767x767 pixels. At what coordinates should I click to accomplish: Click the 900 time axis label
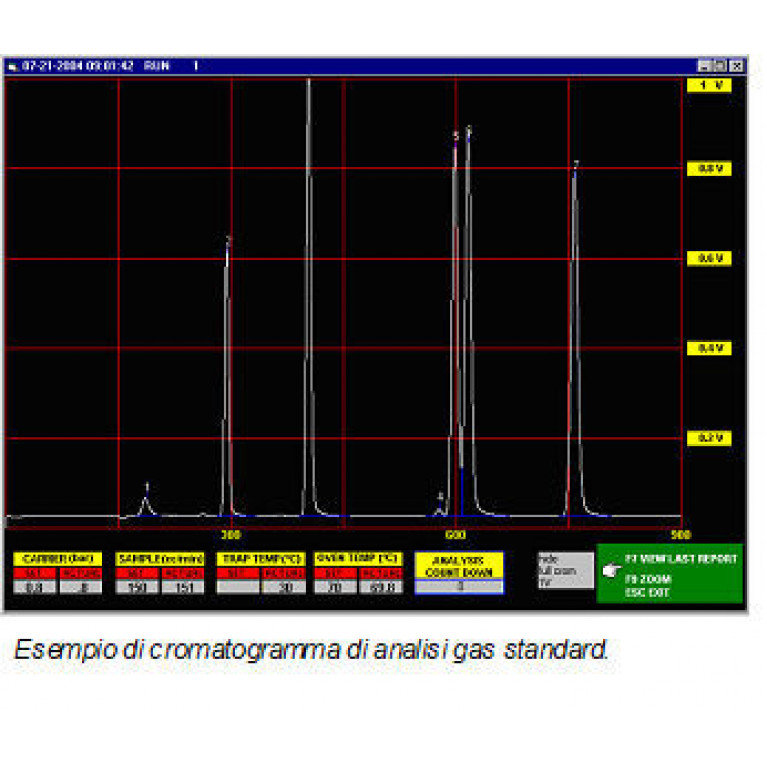click(680, 535)
